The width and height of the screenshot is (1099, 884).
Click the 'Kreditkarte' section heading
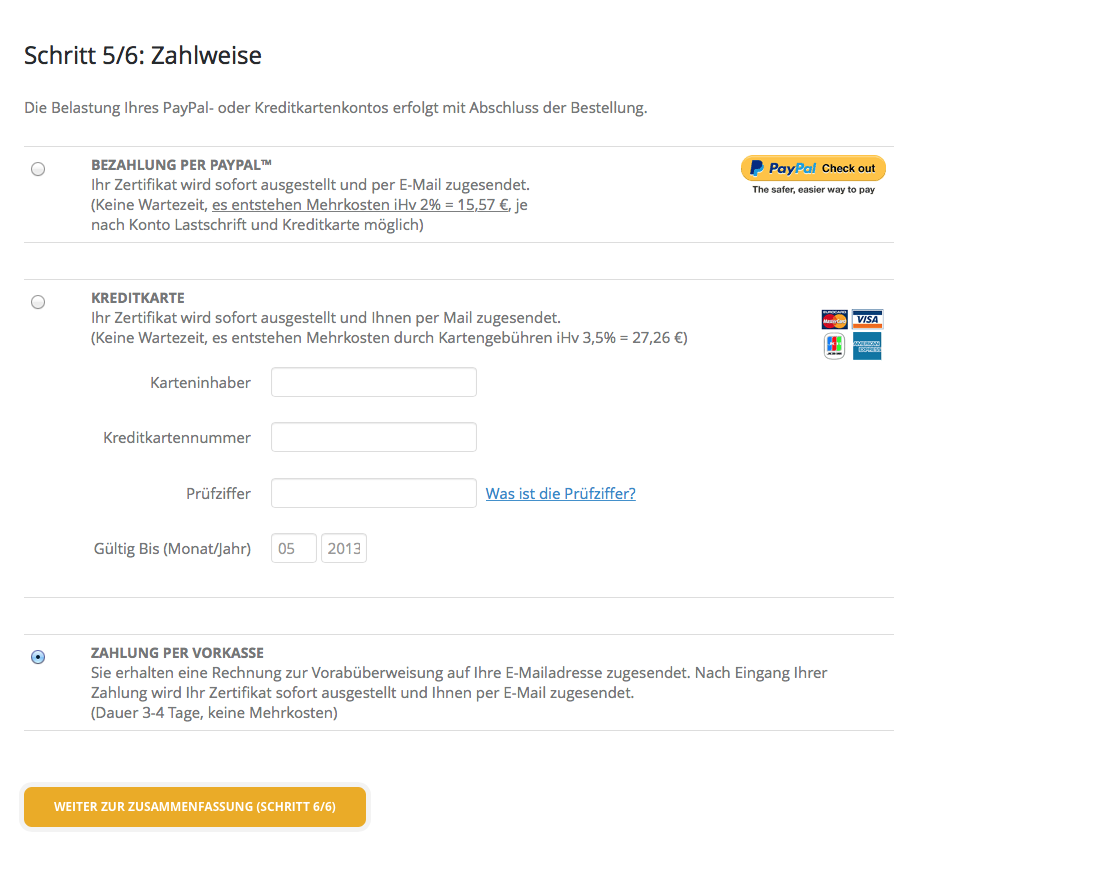click(137, 298)
